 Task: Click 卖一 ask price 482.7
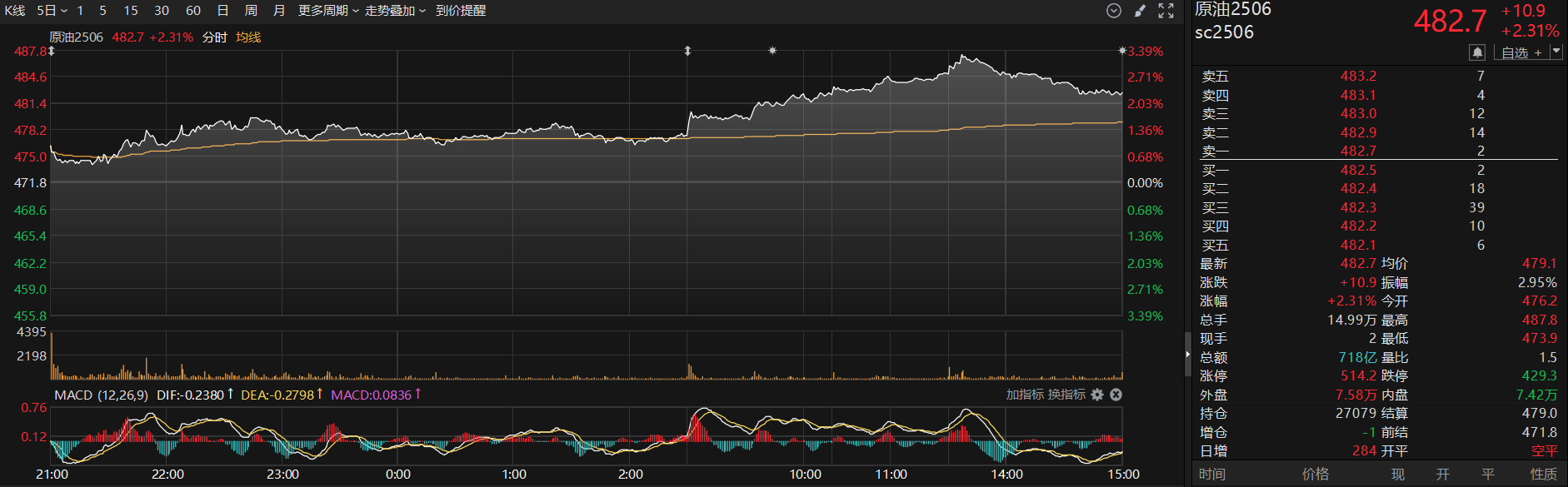[x=1358, y=151]
